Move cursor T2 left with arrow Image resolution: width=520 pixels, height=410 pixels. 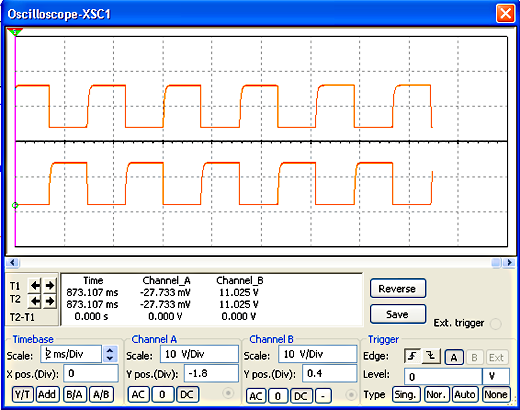click(x=35, y=302)
